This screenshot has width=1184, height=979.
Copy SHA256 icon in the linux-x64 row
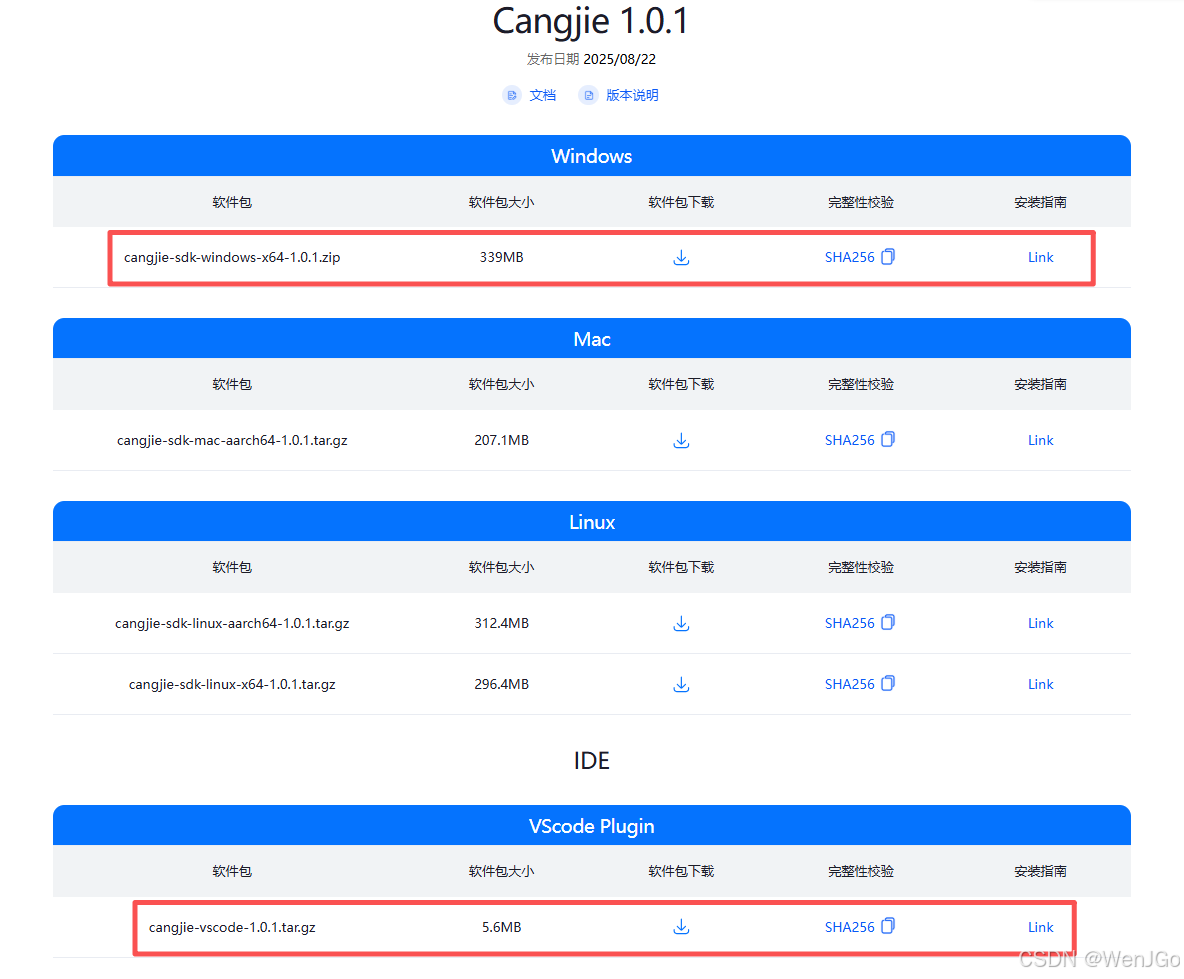[x=888, y=684]
